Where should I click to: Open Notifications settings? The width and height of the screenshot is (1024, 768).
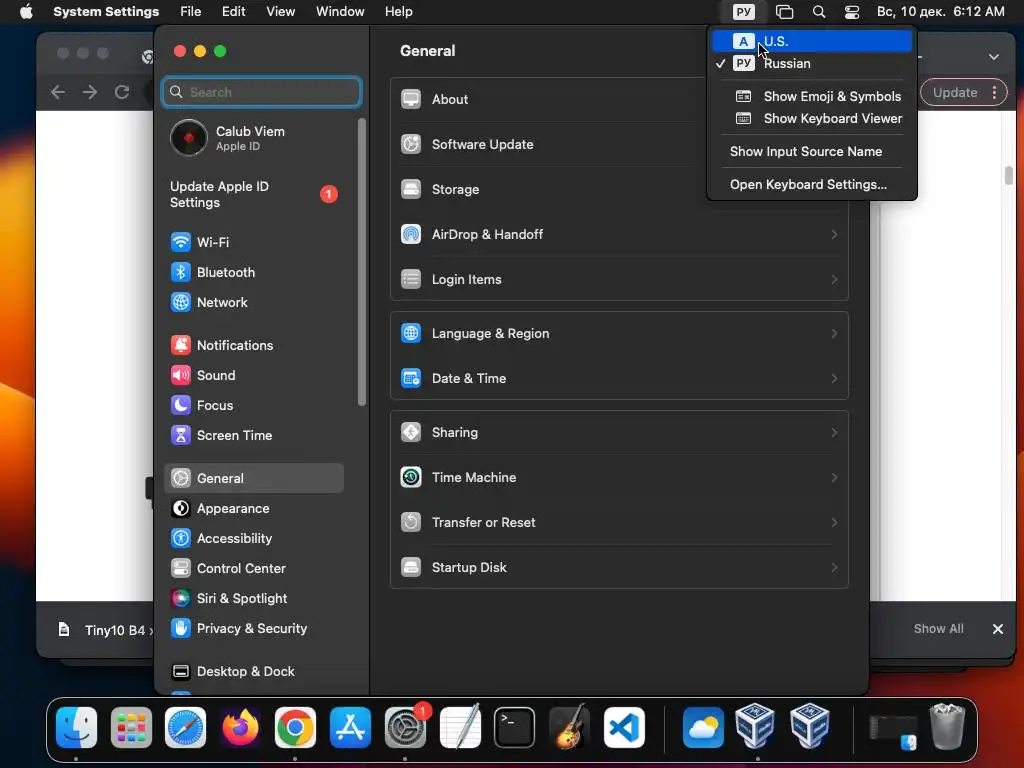click(x=221, y=345)
